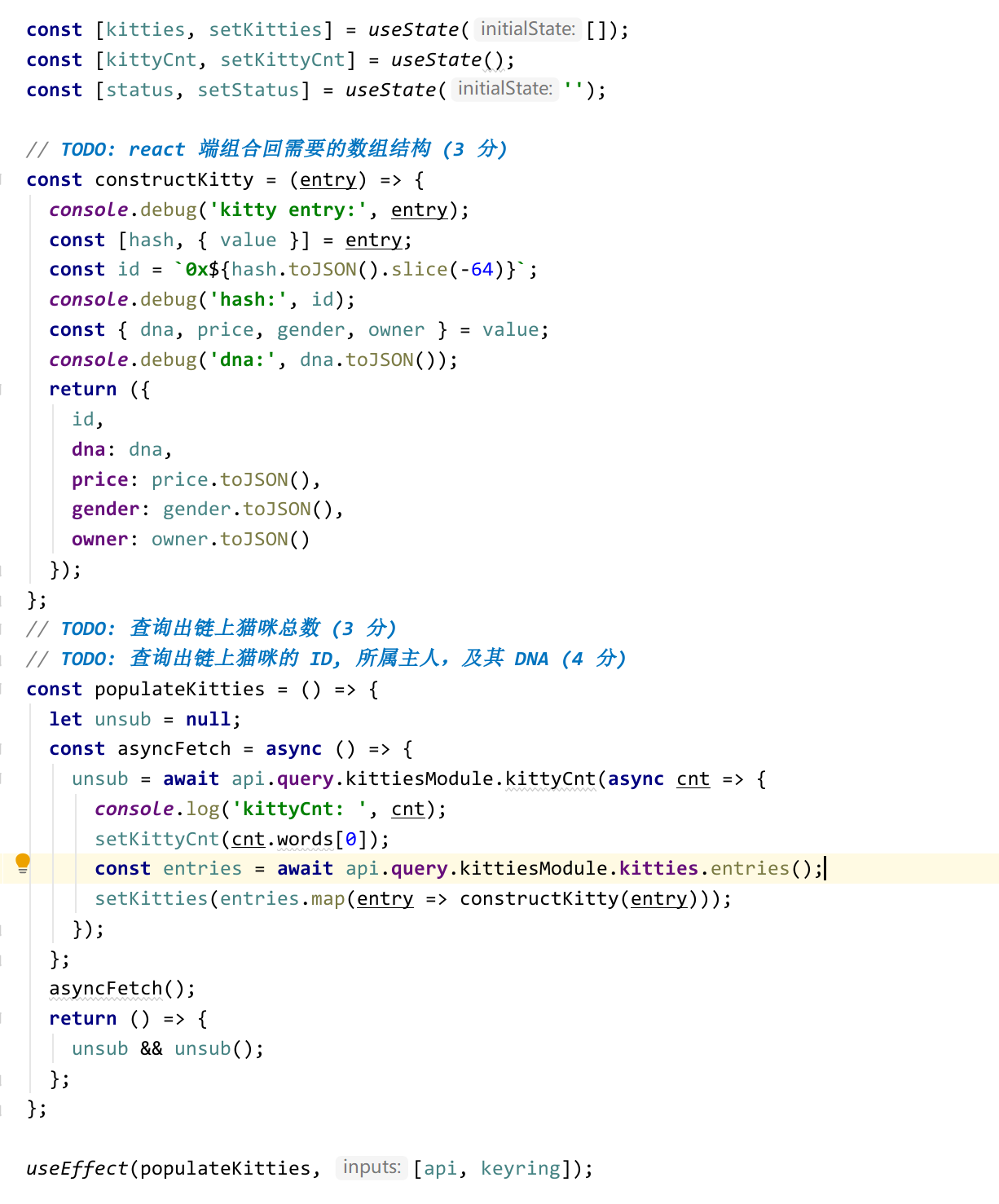The image size is (999, 1204).
Task: Click console on the console.log line
Action: click(x=134, y=809)
